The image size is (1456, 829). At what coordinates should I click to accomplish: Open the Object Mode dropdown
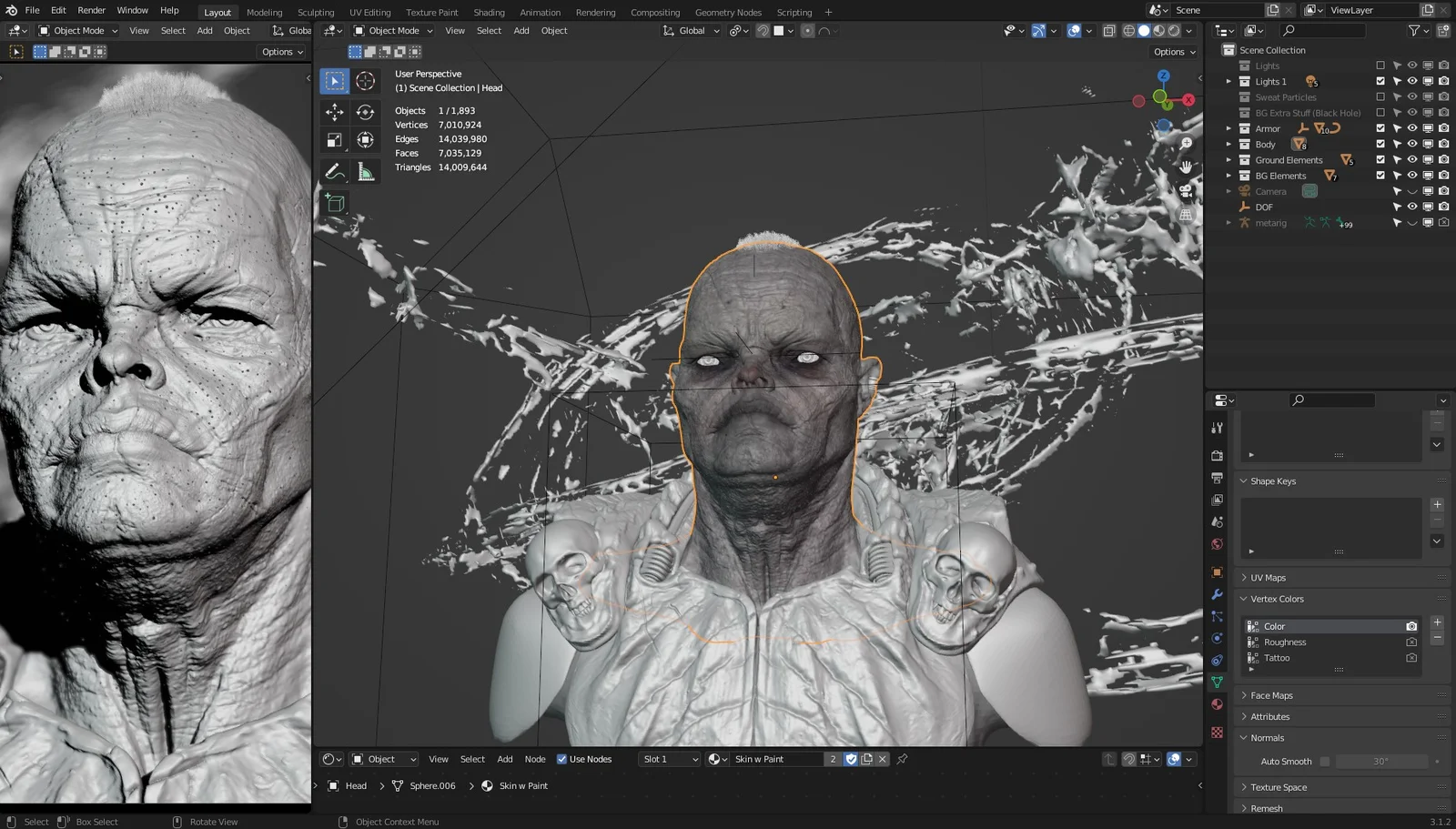coord(393,30)
